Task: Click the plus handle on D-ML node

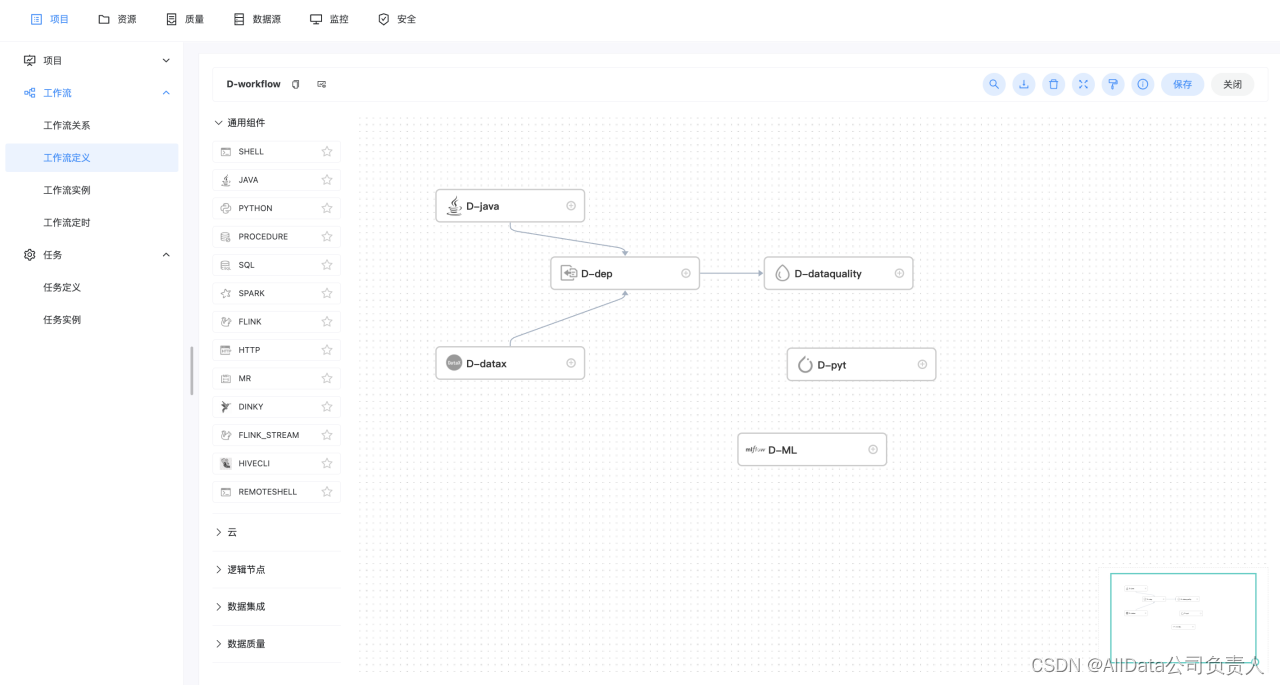Action: coord(873,450)
